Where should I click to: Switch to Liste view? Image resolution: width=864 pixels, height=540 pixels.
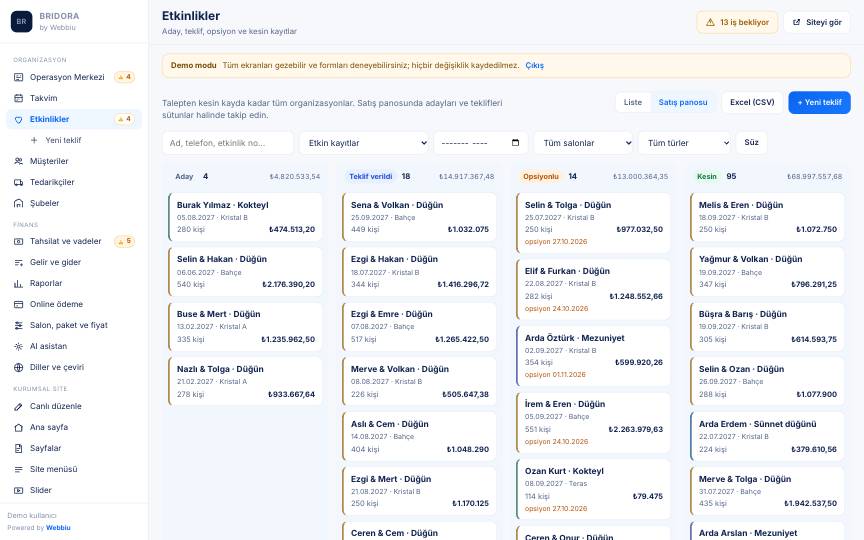tap(633, 102)
